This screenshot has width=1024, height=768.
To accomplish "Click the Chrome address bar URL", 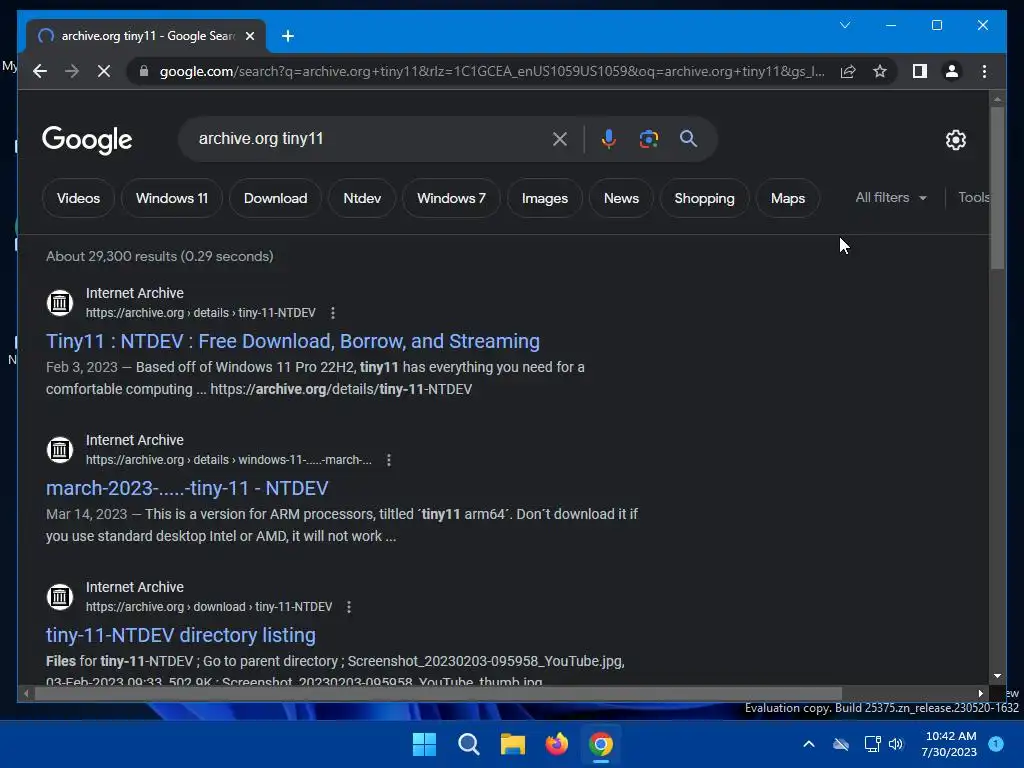I will [x=492, y=71].
